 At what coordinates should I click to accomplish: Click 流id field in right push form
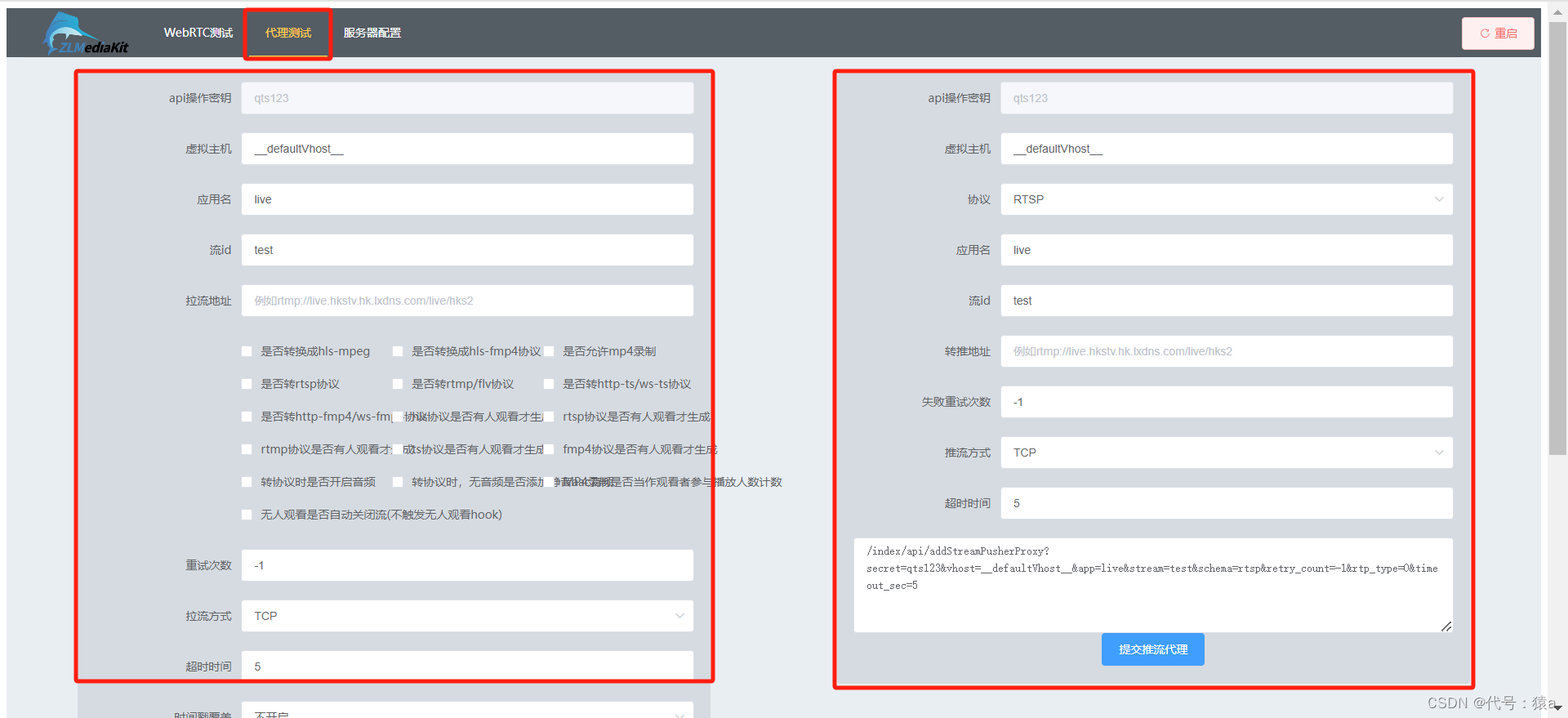pos(1227,301)
